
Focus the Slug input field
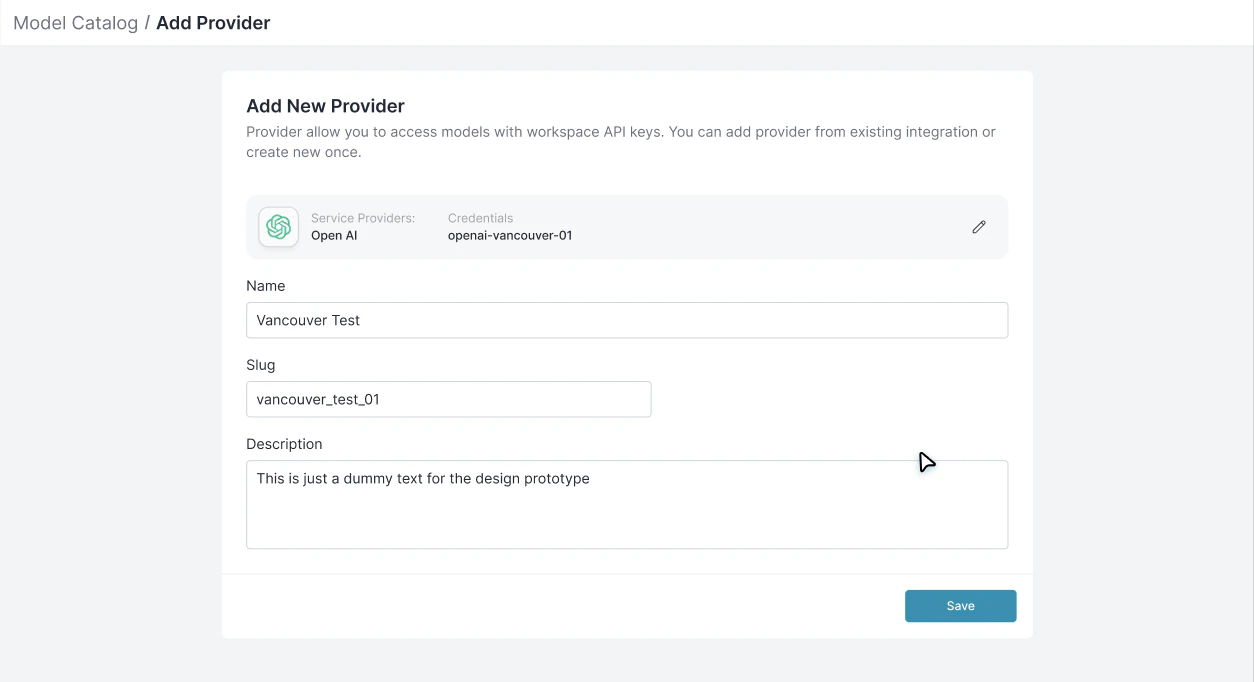point(448,399)
